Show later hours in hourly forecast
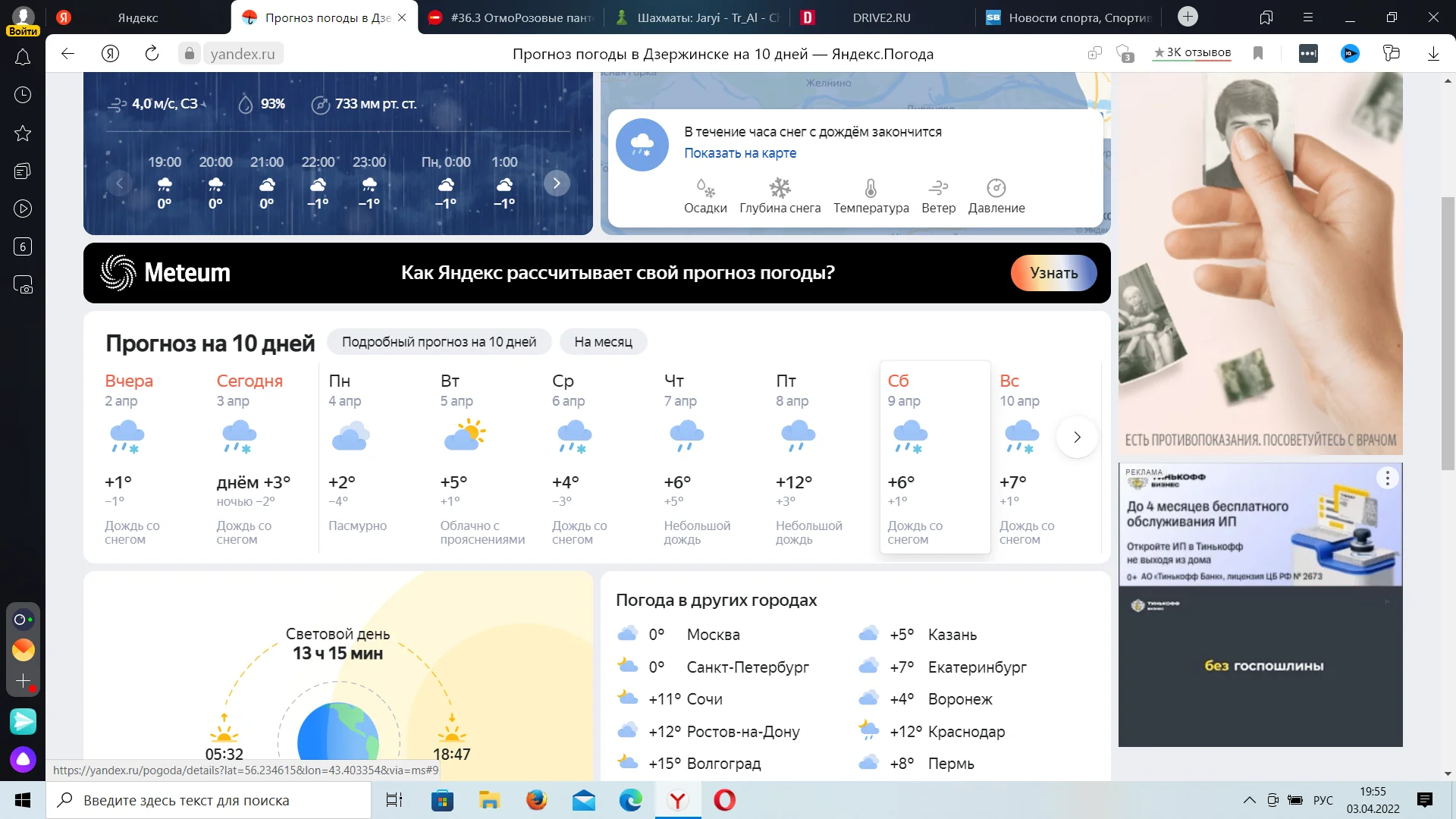Viewport: 1456px width, 819px height. click(557, 183)
